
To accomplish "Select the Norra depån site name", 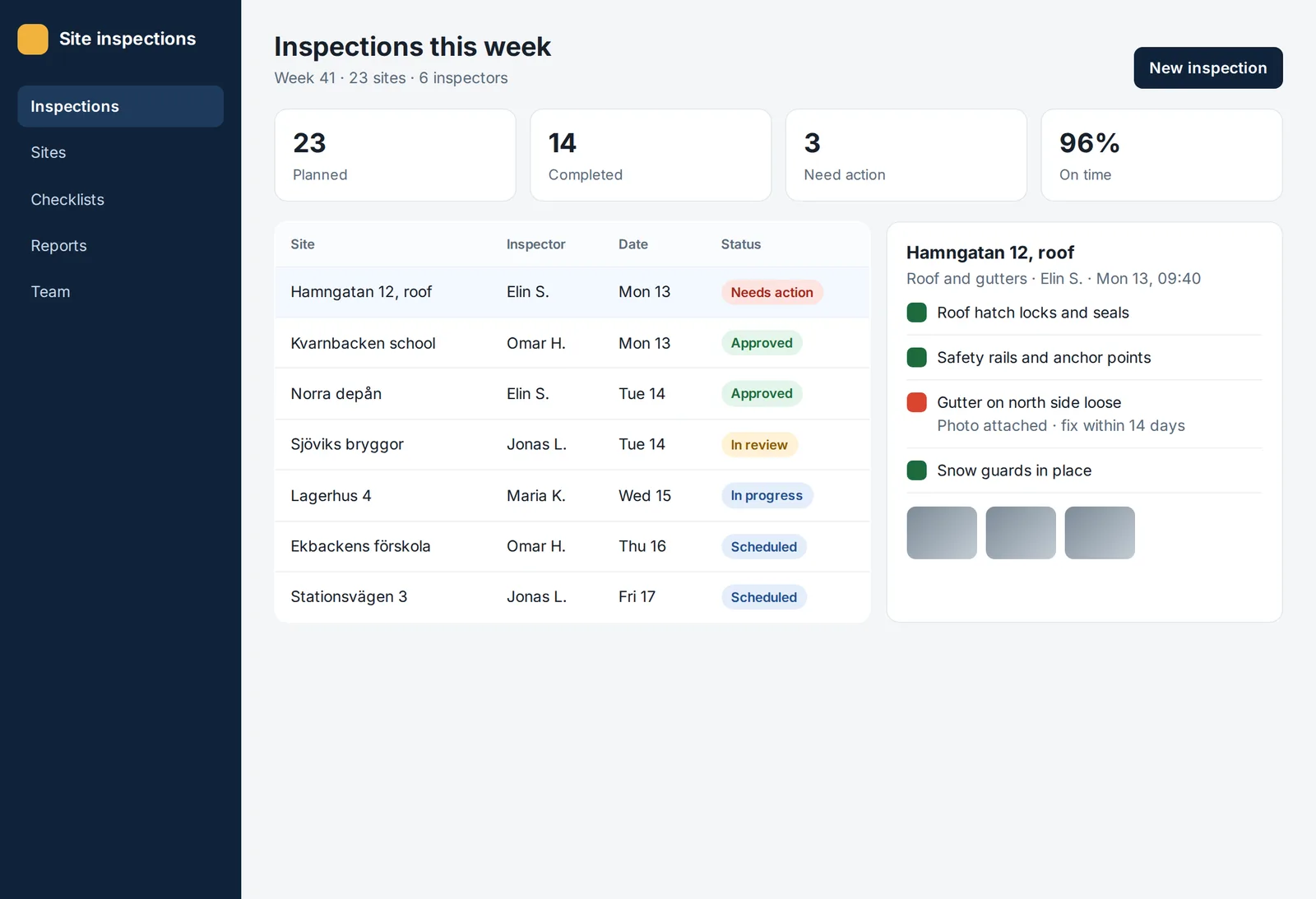I will [x=336, y=393].
